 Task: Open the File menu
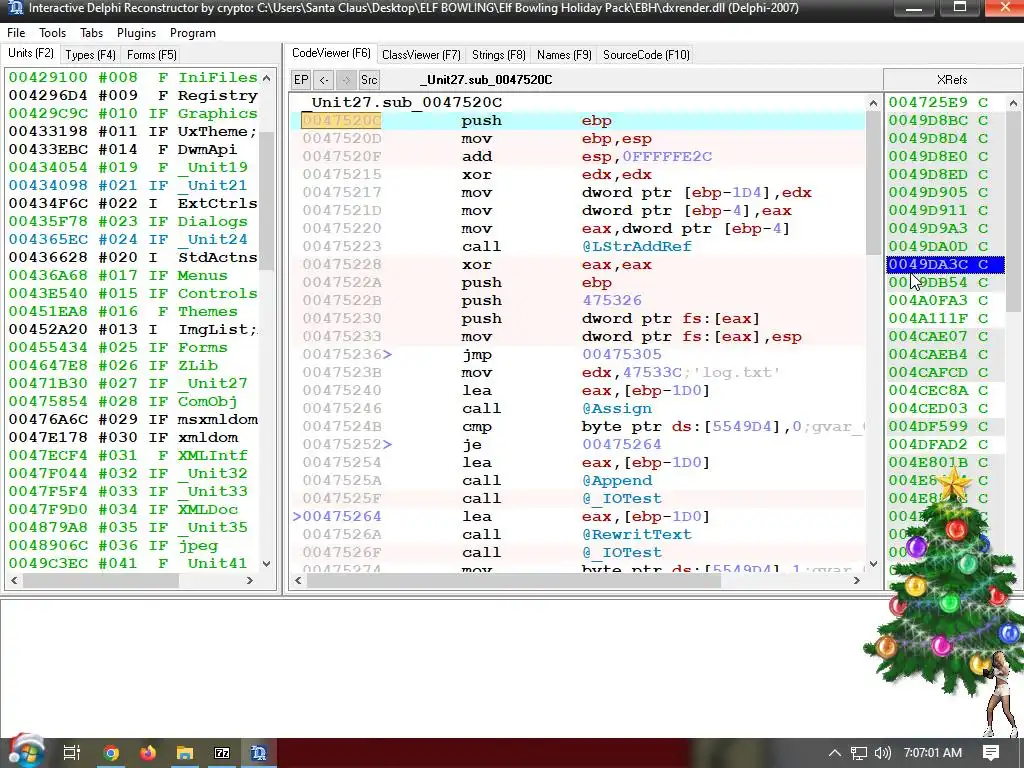click(16, 33)
